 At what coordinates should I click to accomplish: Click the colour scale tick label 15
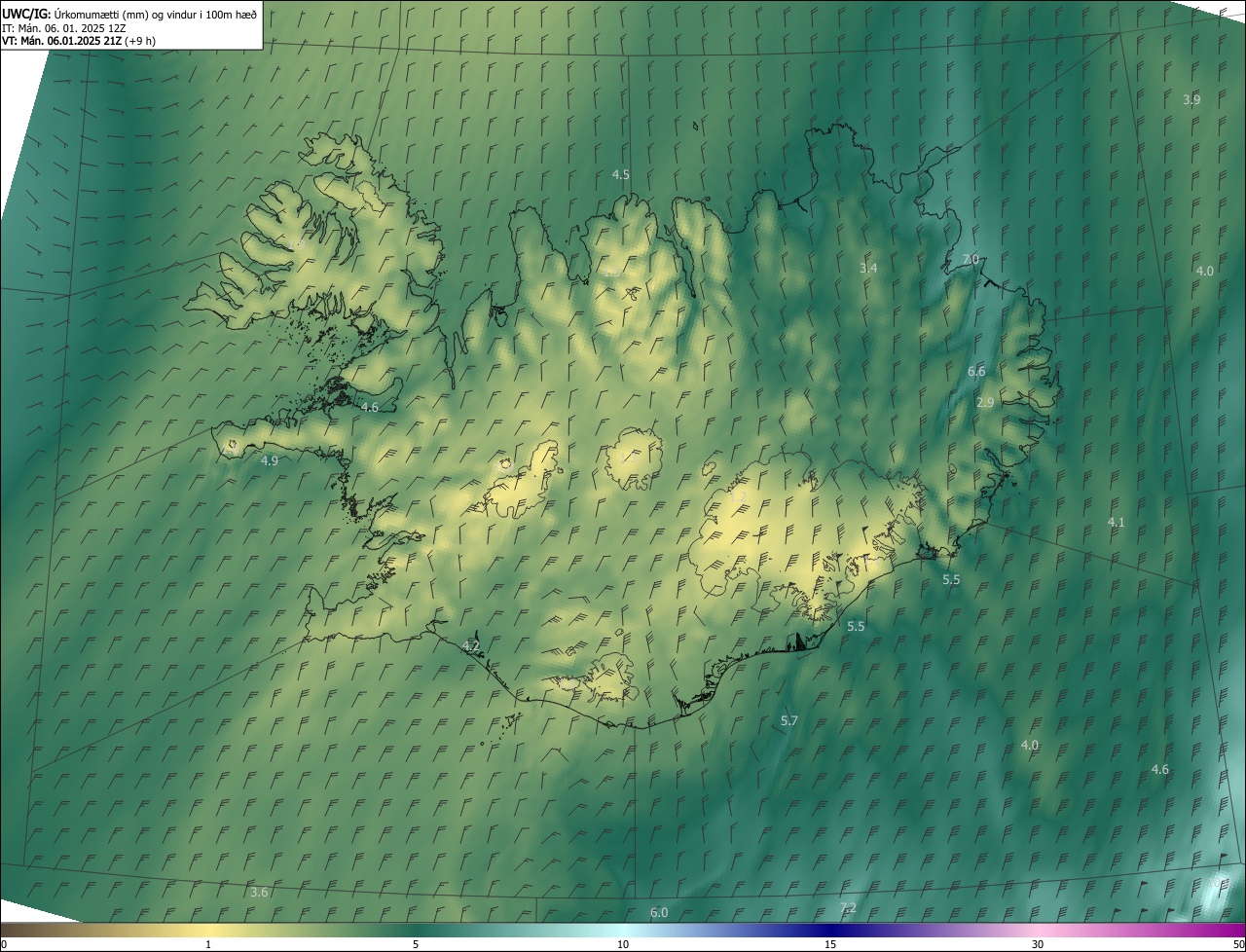coord(830,944)
